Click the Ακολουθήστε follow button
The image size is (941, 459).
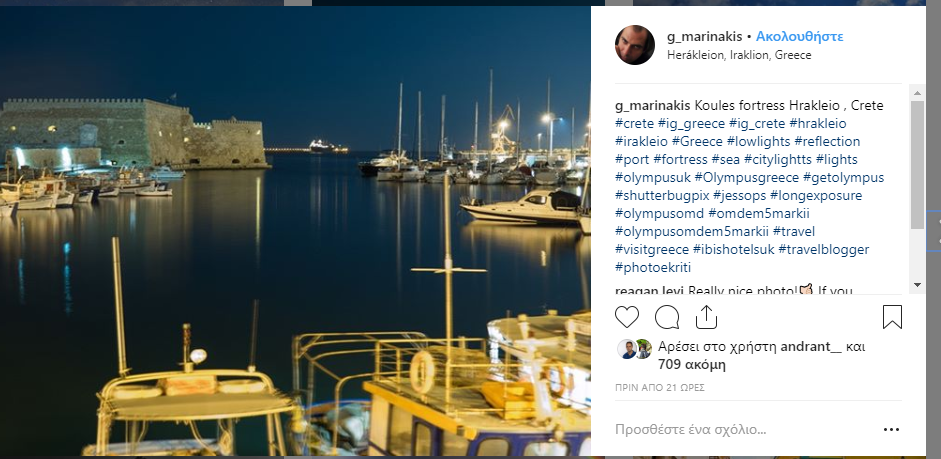pyautogui.click(x=800, y=36)
